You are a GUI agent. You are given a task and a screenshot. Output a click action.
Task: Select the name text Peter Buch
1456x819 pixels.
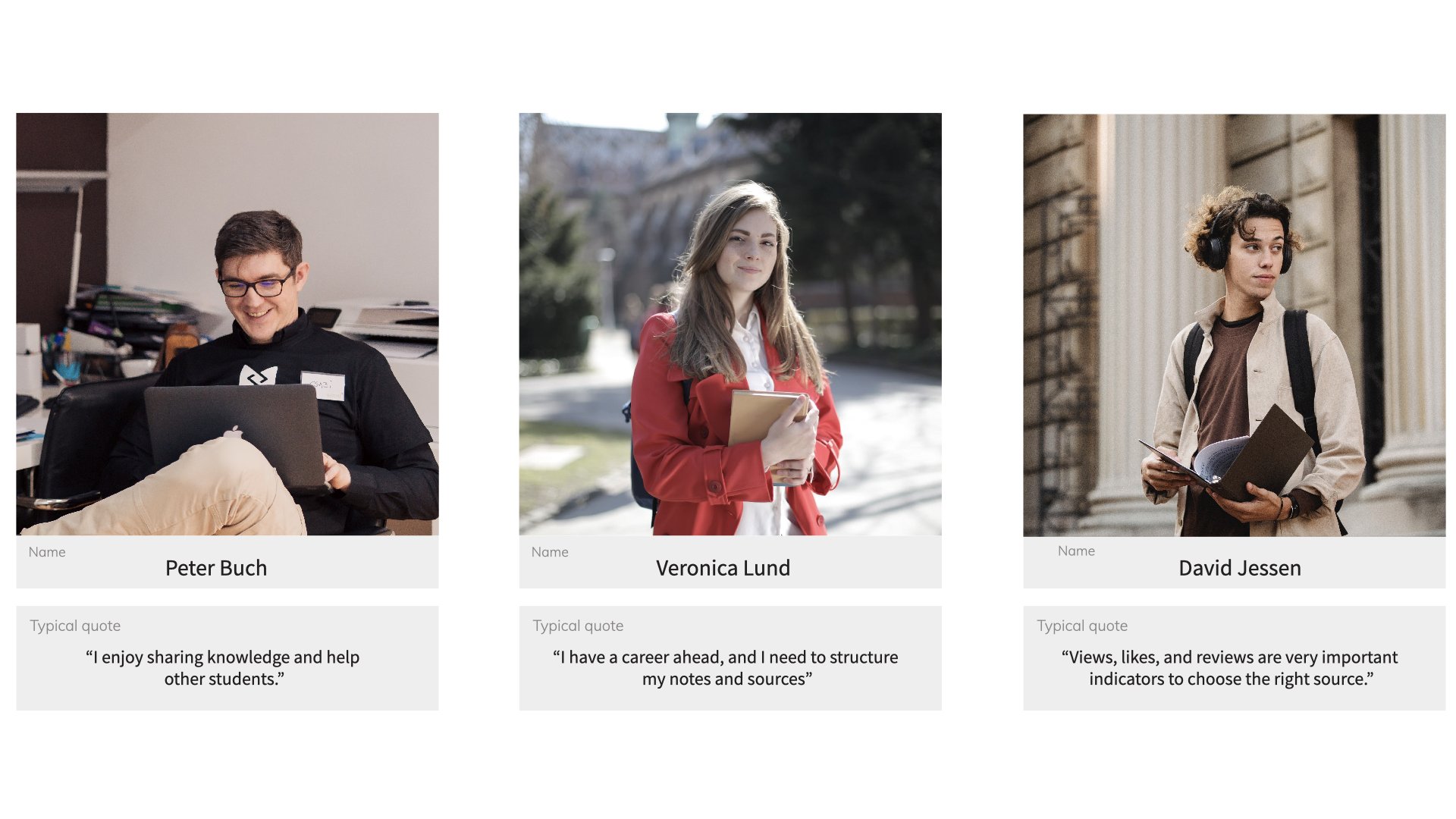[216, 568]
